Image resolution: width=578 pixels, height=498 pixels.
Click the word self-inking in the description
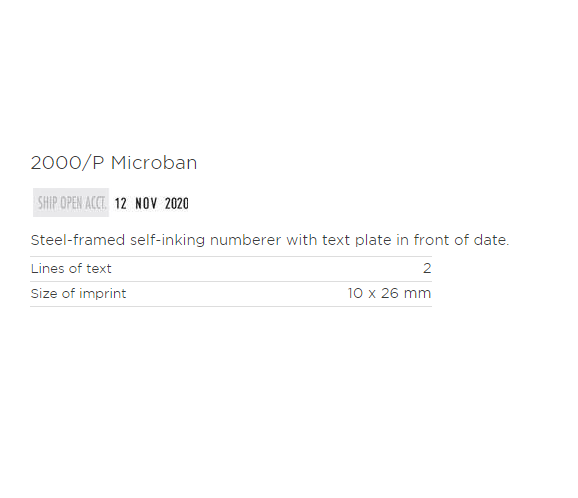point(167,240)
